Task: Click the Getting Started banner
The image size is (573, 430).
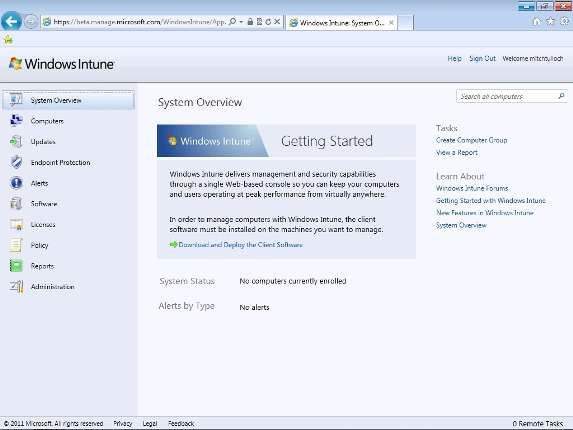Action: [286, 141]
